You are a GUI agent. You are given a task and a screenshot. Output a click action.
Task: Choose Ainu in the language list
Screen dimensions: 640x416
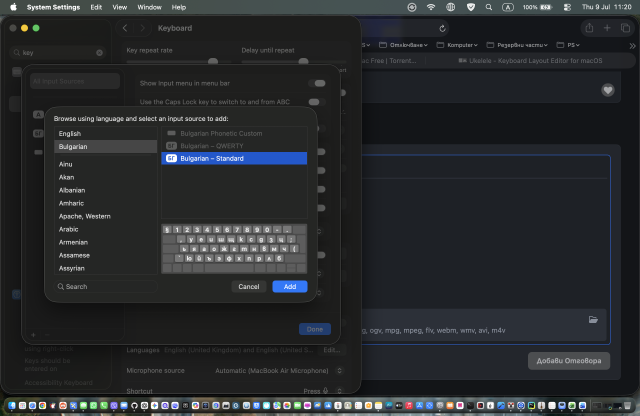point(105,164)
